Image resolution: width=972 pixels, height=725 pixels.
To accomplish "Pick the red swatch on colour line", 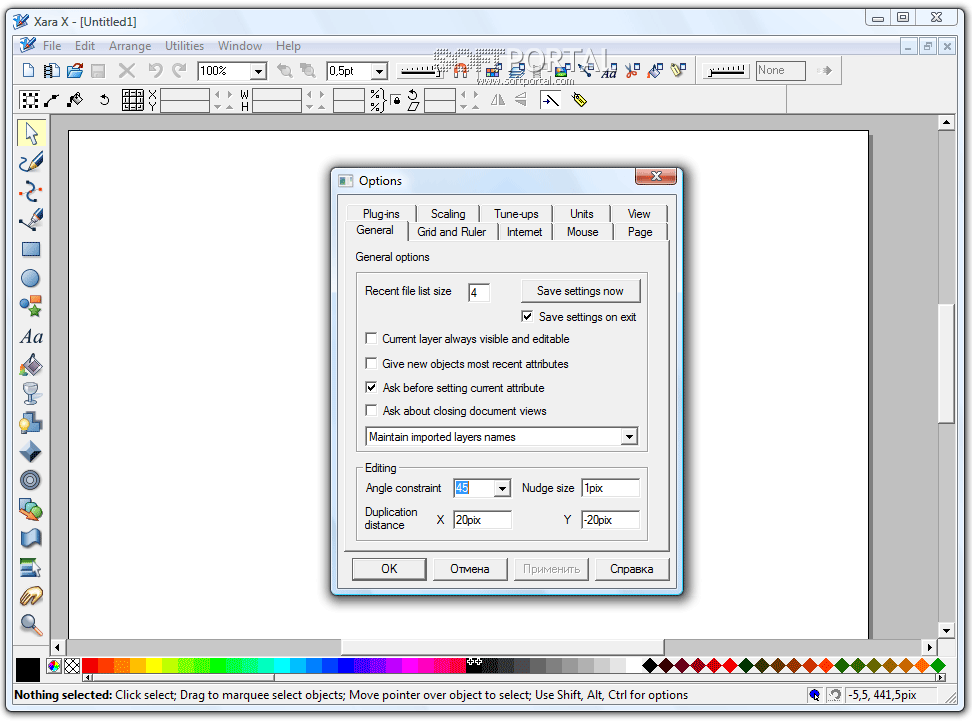I will (90, 666).
